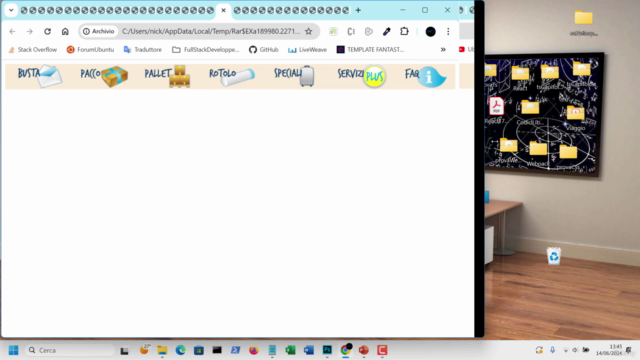Click the Archivio site info chip
The width and height of the screenshot is (640, 360).
point(98,31)
